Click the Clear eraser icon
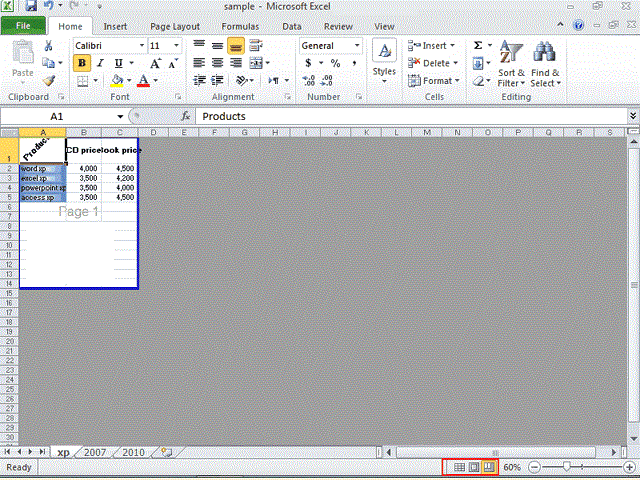The height and width of the screenshot is (480, 640). click(478, 81)
